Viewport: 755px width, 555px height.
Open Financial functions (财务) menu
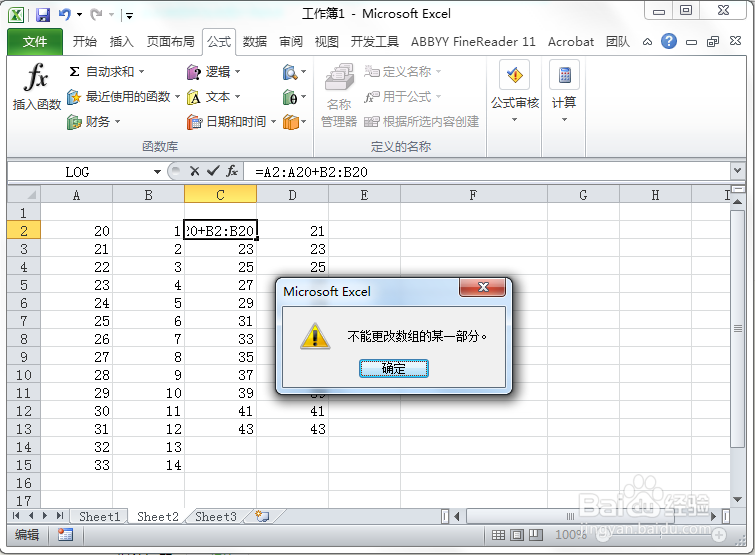[x=93, y=122]
